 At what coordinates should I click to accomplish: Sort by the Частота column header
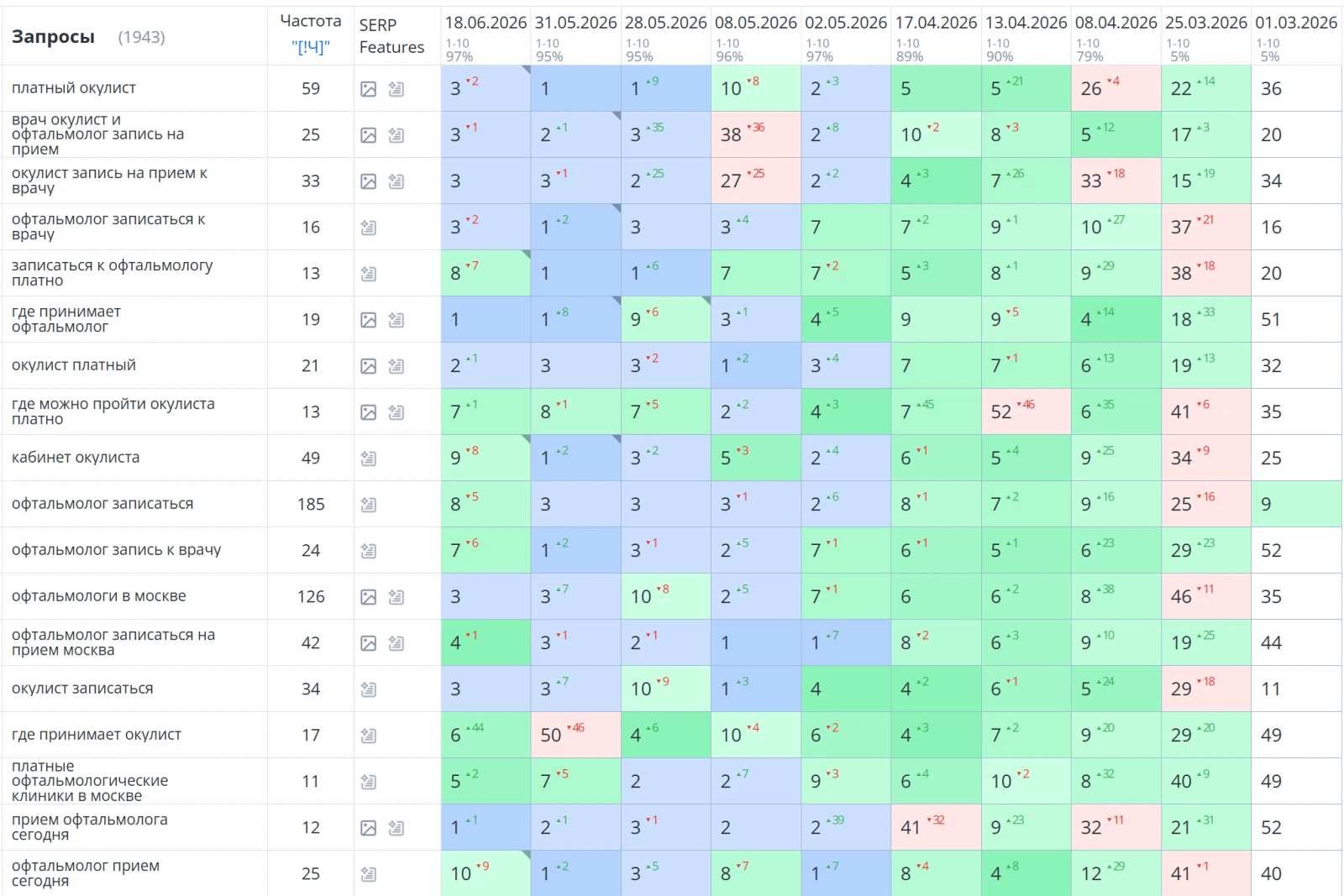click(311, 21)
